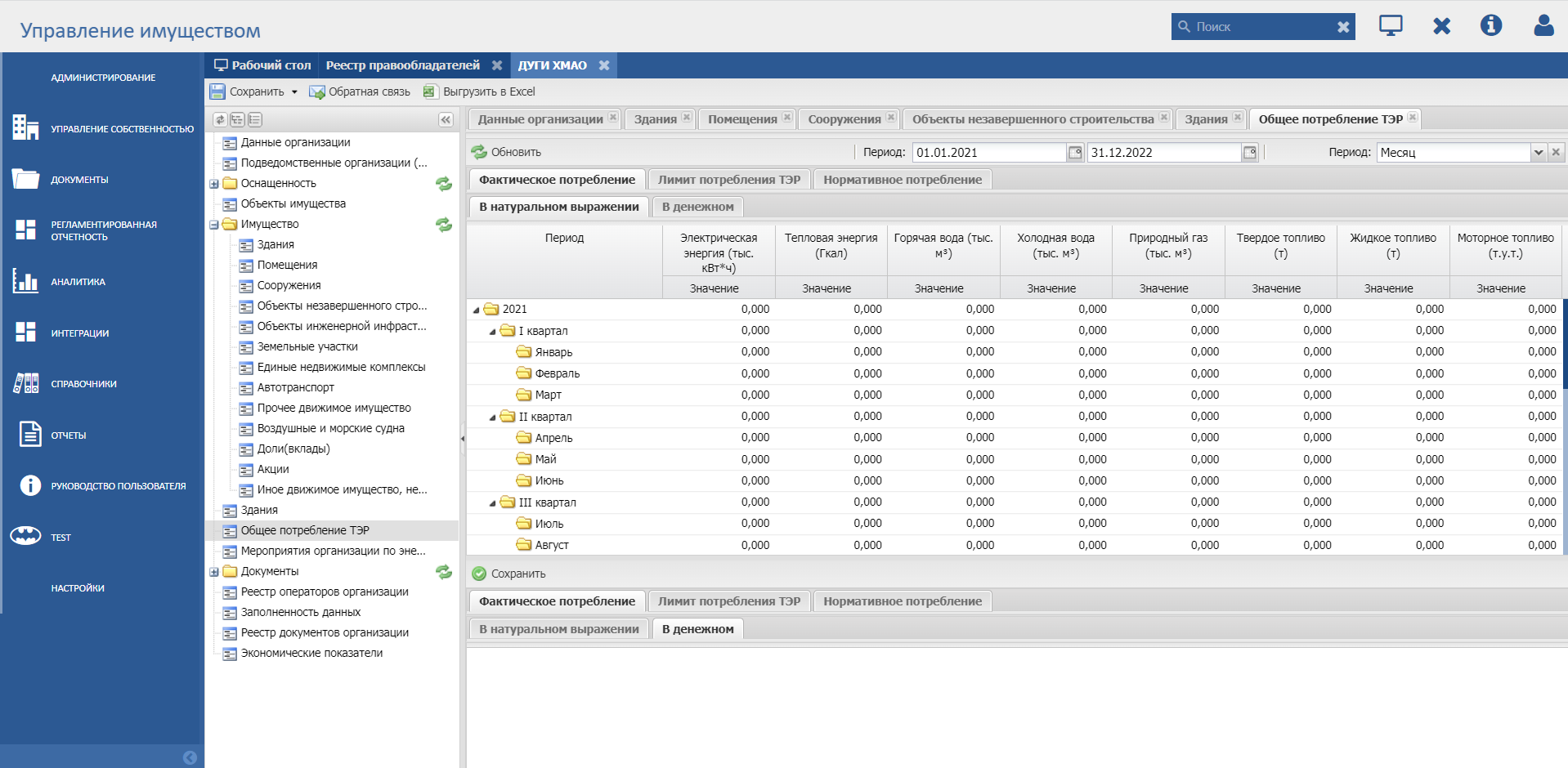This screenshot has width=1568, height=768.
Task: Collapse the tree panel with double-arrow icon
Action: coord(446,120)
